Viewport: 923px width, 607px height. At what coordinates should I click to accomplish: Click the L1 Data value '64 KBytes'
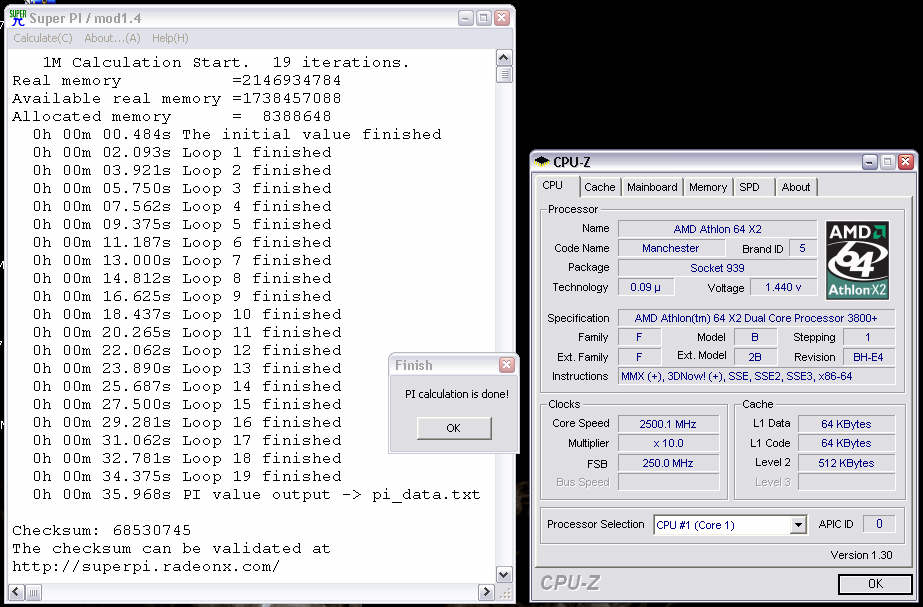846,424
